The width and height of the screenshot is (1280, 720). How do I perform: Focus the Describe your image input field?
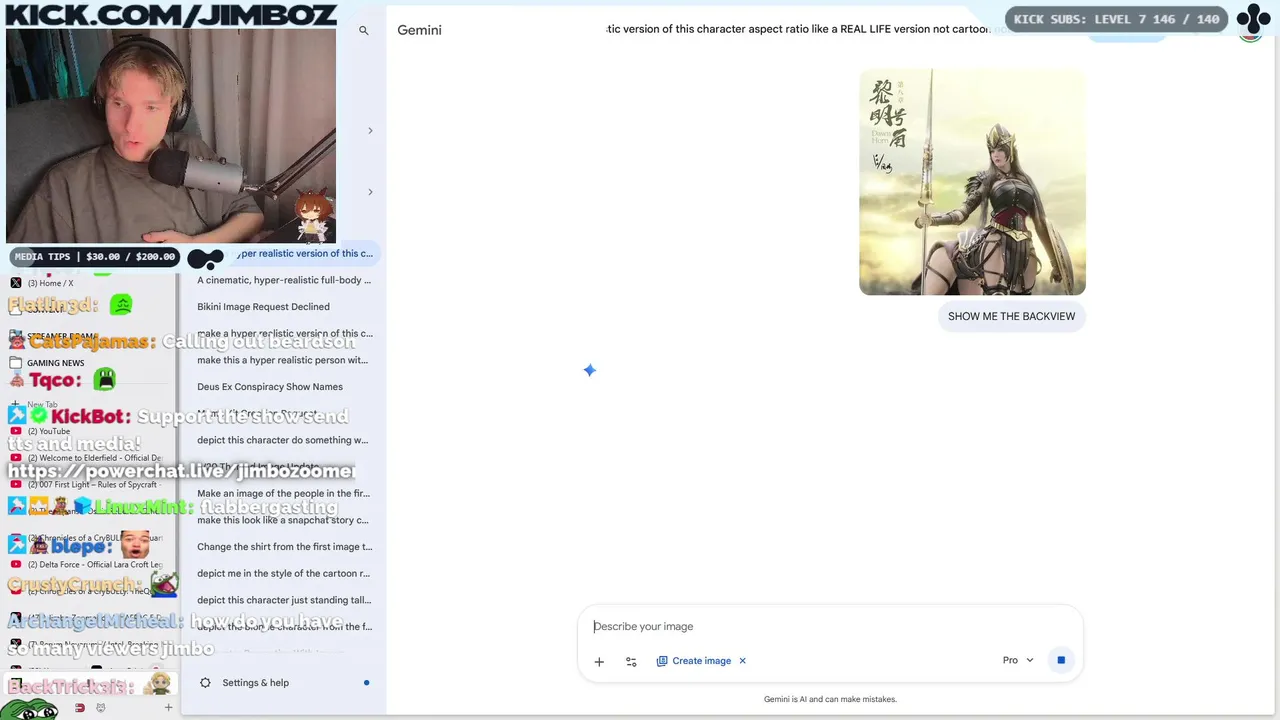coord(830,626)
